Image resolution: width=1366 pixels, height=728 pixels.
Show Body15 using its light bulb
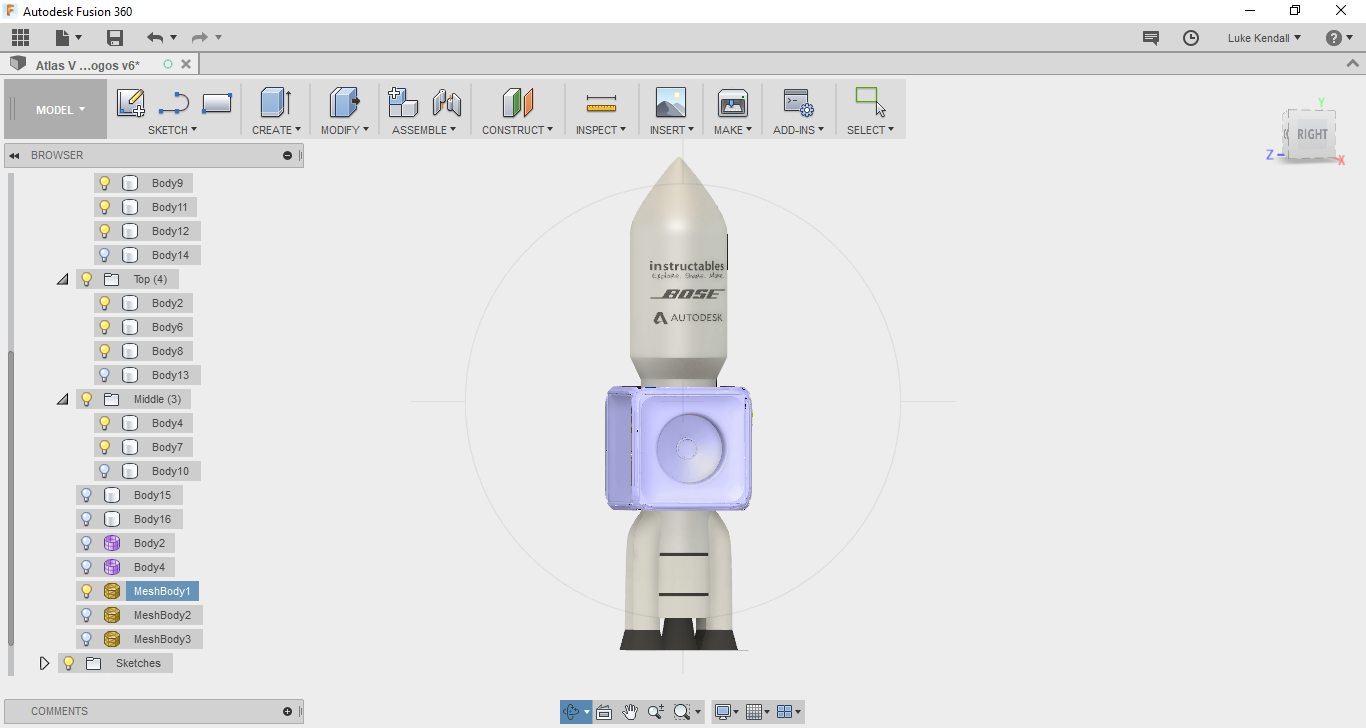tap(86, 495)
